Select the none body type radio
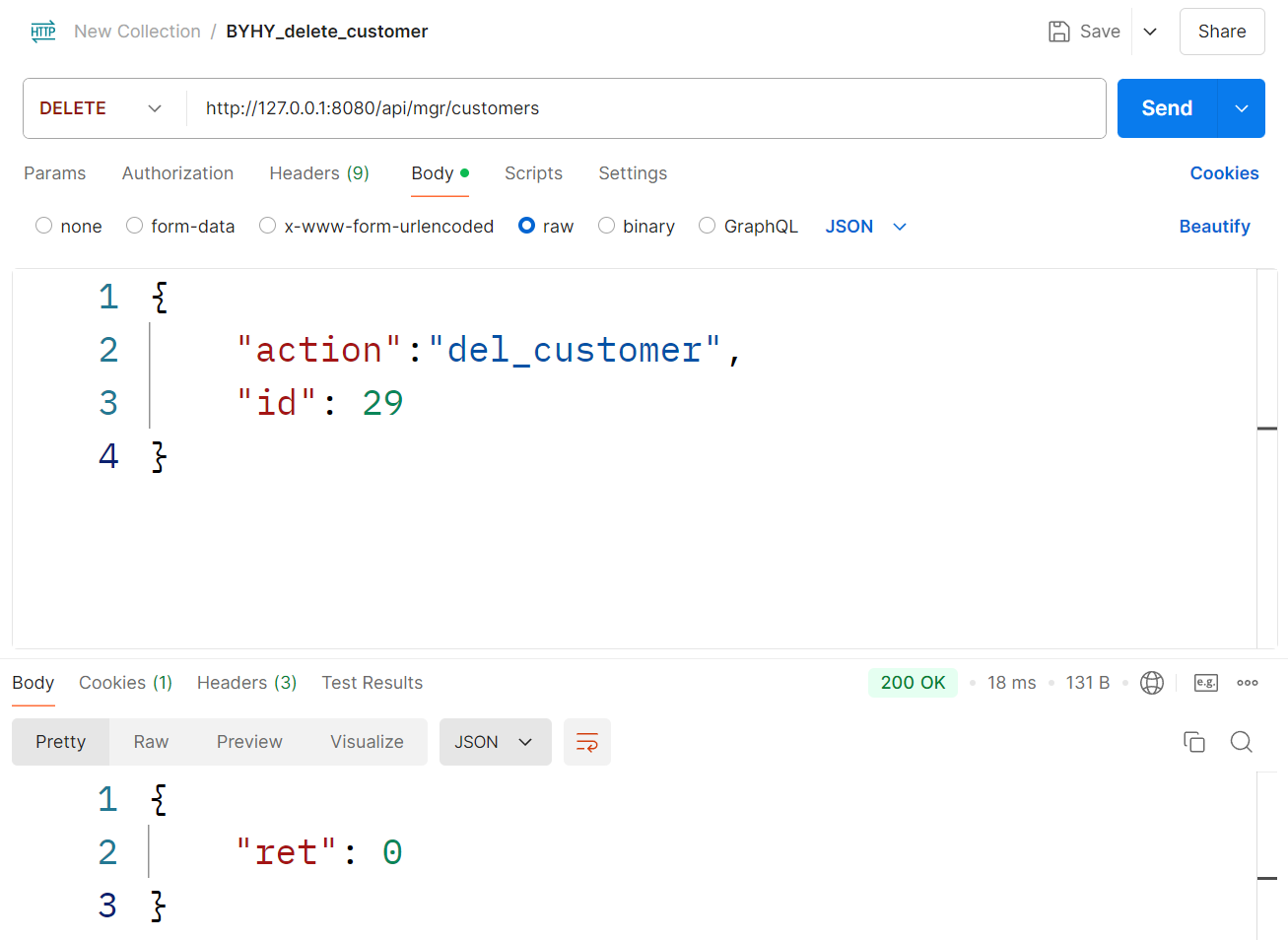The height and width of the screenshot is (940, 1288). (x=43, y=226)
